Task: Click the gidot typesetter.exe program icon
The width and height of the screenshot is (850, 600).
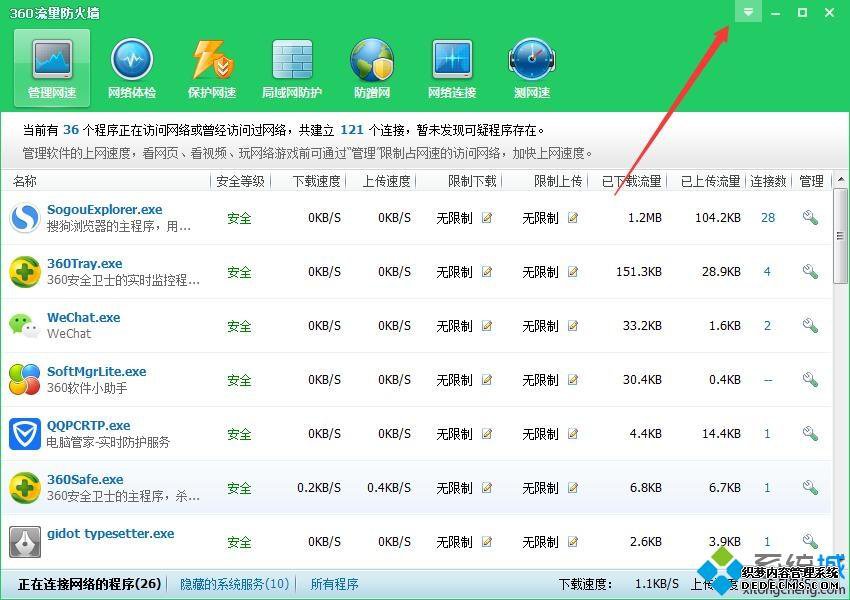Action: point(25,541)
